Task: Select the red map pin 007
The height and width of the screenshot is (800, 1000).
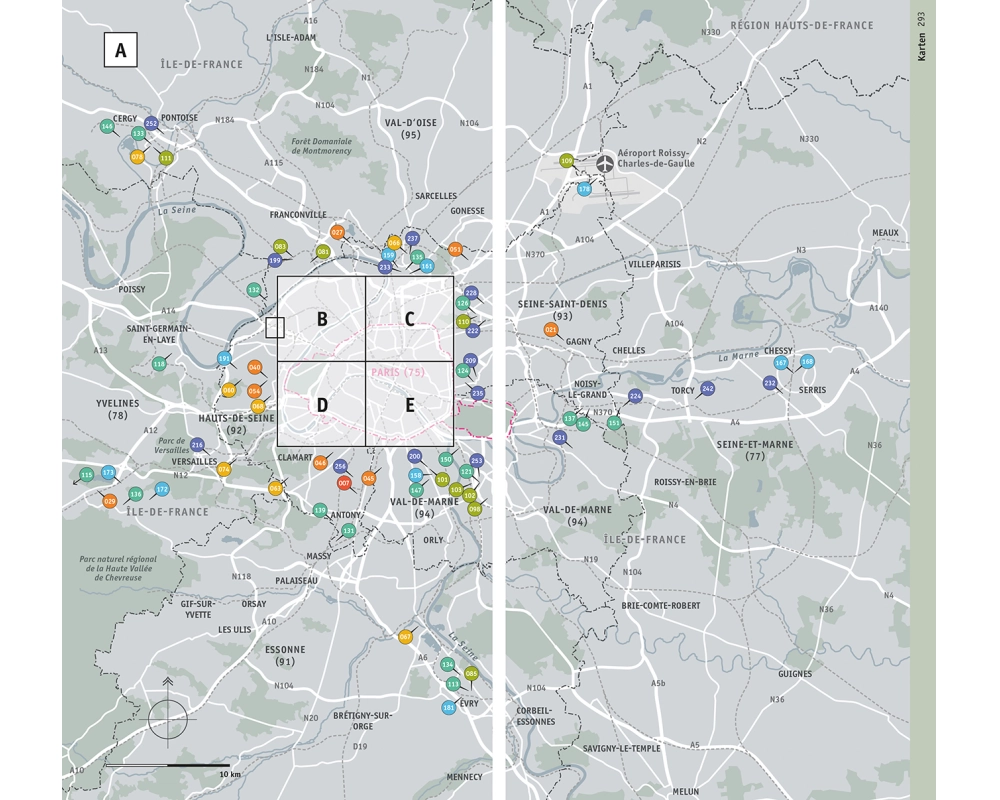Action: click(344, 483)
